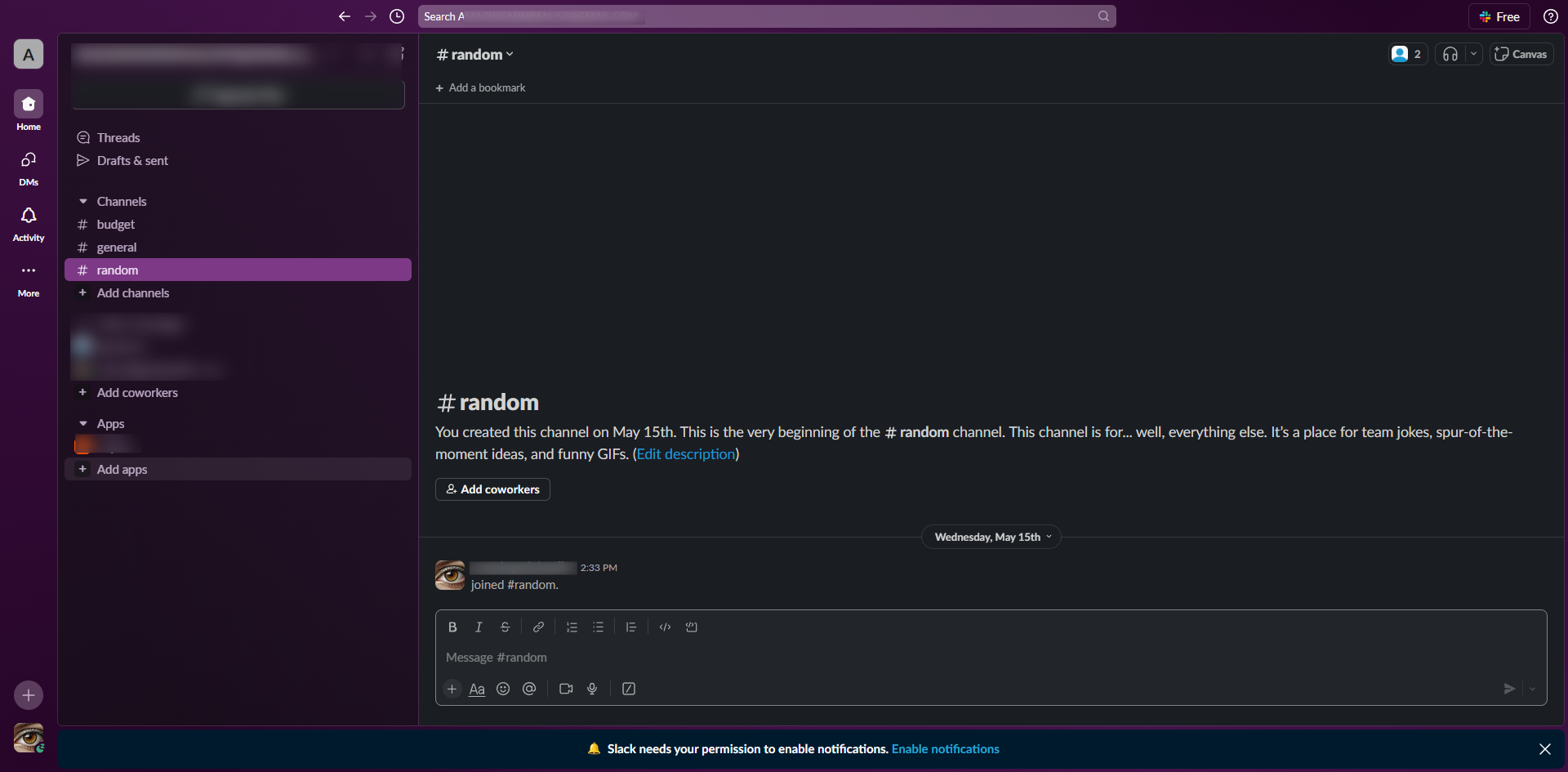The image size is (1568, 772).
Task: Open the random channel name dropdown
Action: 475,55
